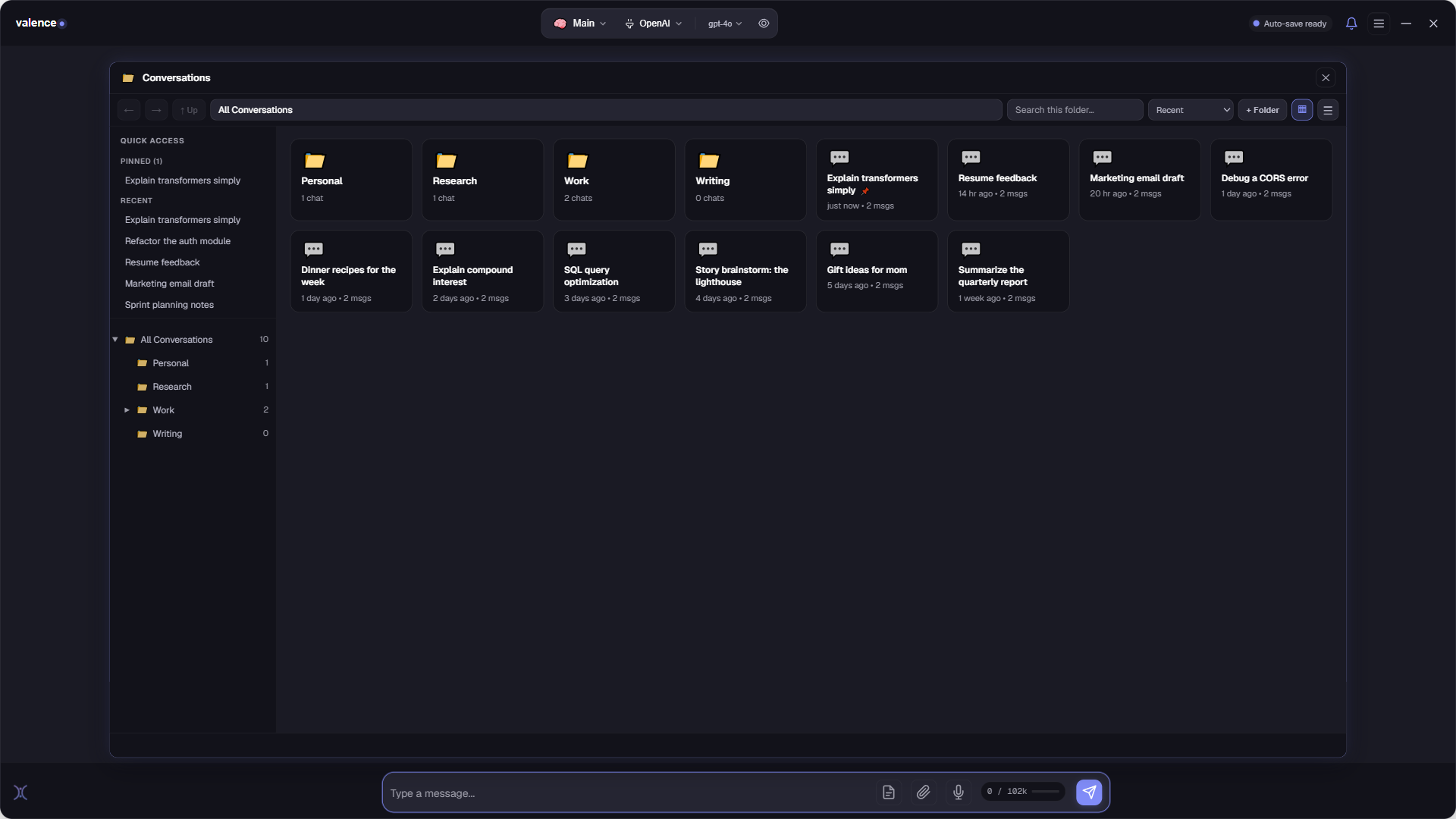
Task: Open Explain compound interest chat card
Action: (x=482, y=271)
